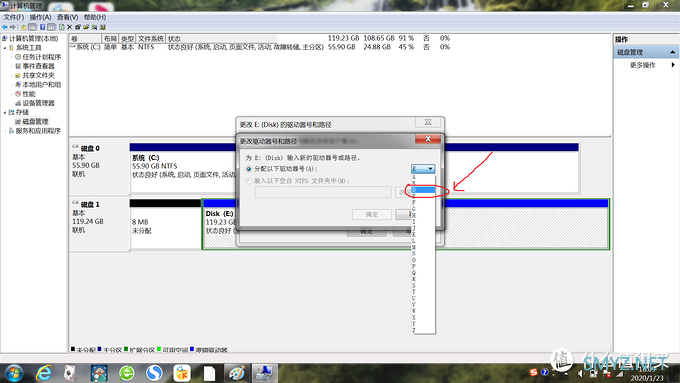Select 设备管理器 in the tree
This screenshot has width=680, height=383.
(39, 103)
